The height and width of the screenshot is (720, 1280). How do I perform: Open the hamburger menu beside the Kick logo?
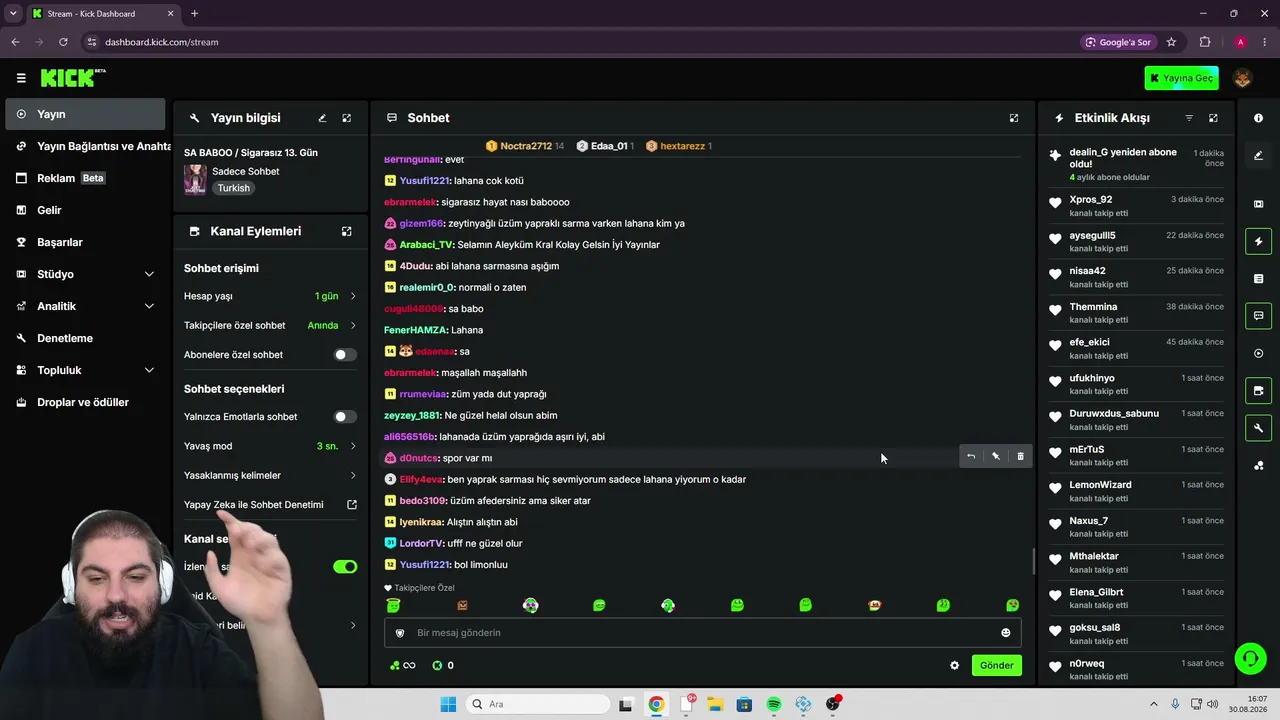[x=21, y=78]
